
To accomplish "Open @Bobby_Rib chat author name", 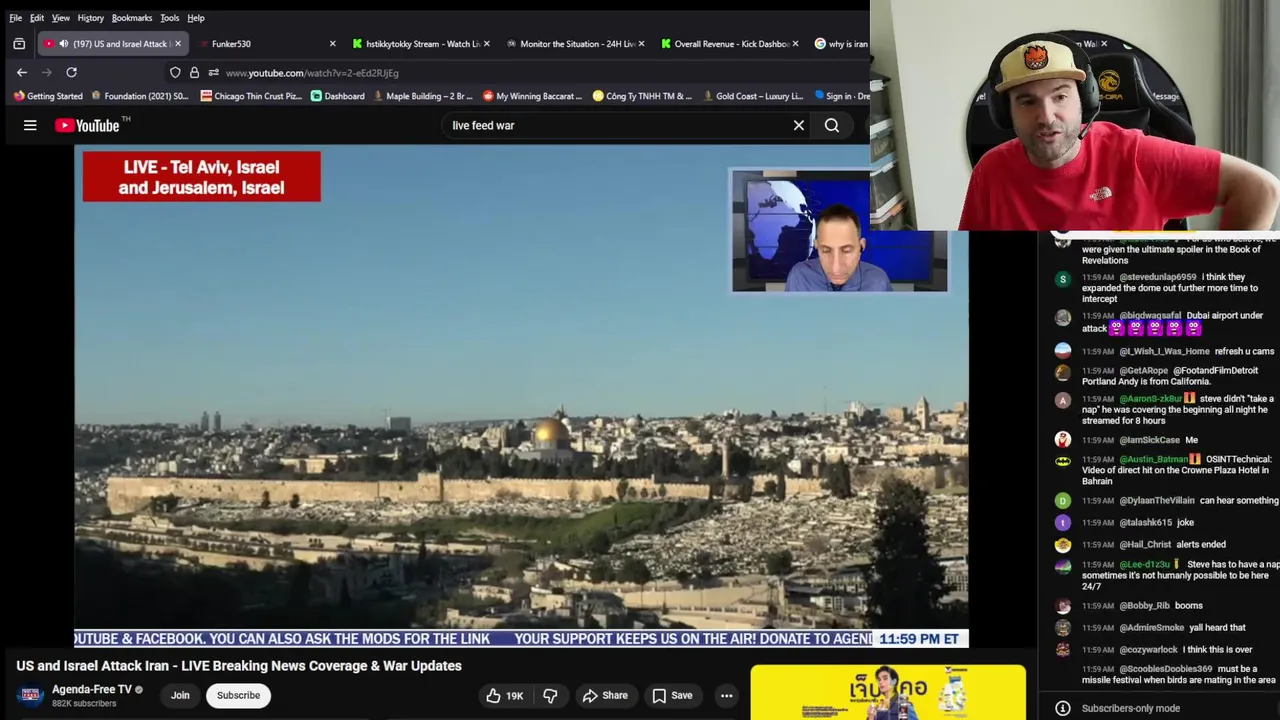I will click(x=1144, y=606).
